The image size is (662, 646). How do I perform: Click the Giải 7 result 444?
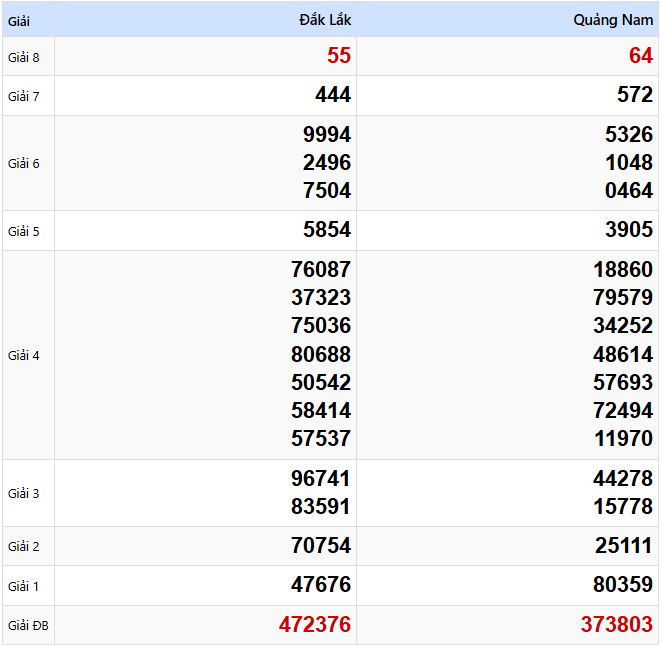tap(333, 95)
